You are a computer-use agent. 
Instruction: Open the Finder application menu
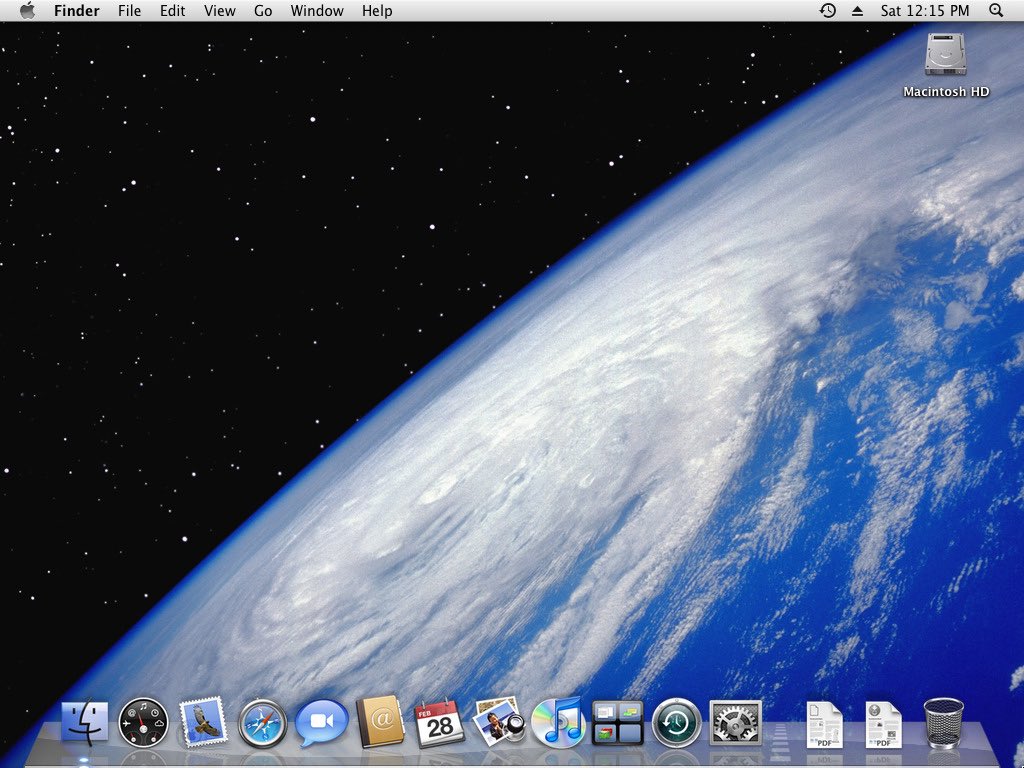click(x=77, y=11)
